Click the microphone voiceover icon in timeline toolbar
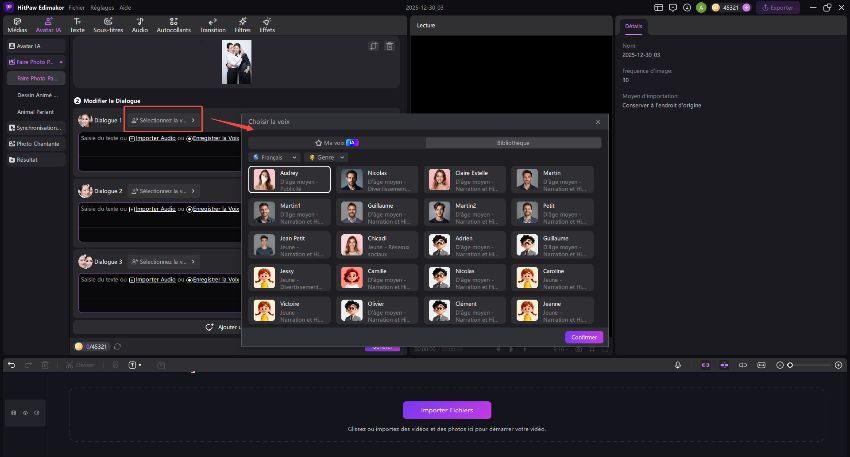Viewport: 850px width, 457px height. [679, 365]
